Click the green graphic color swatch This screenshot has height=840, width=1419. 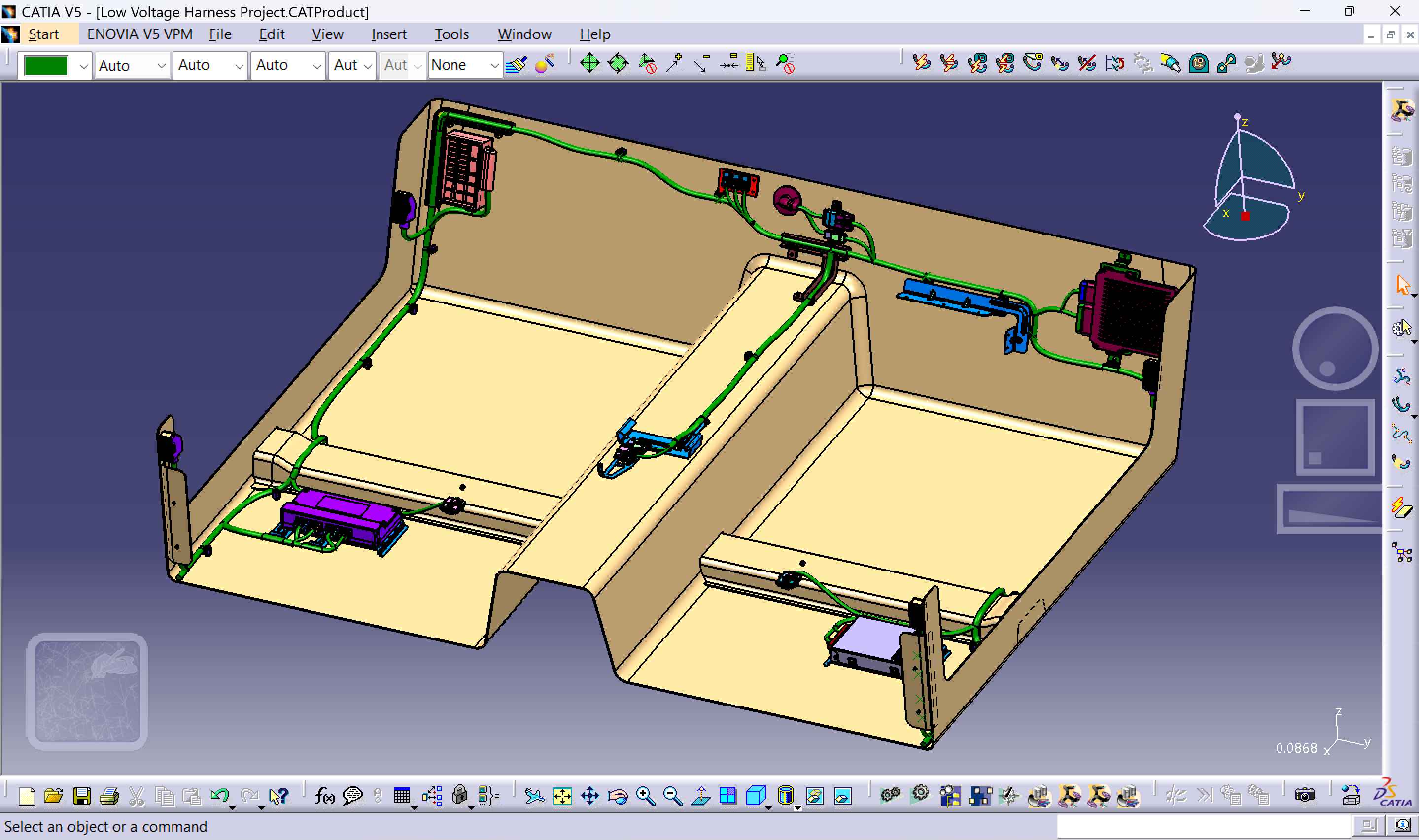pyautogui.click(x=46, y=66)
